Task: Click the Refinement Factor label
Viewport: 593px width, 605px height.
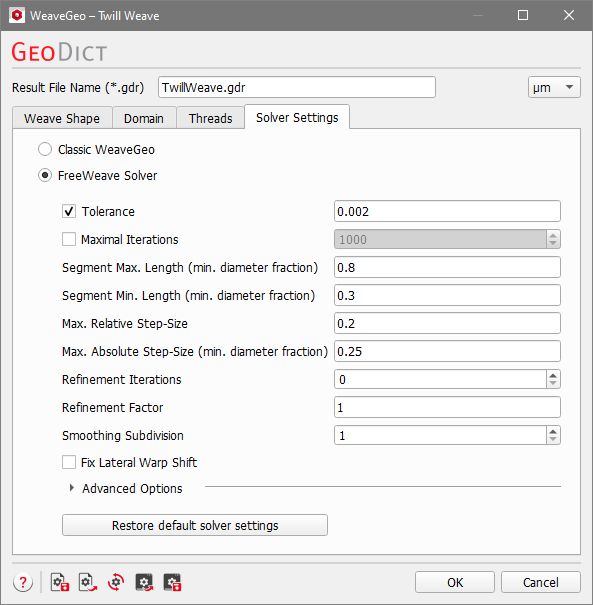Action: [x=113, y=407]
